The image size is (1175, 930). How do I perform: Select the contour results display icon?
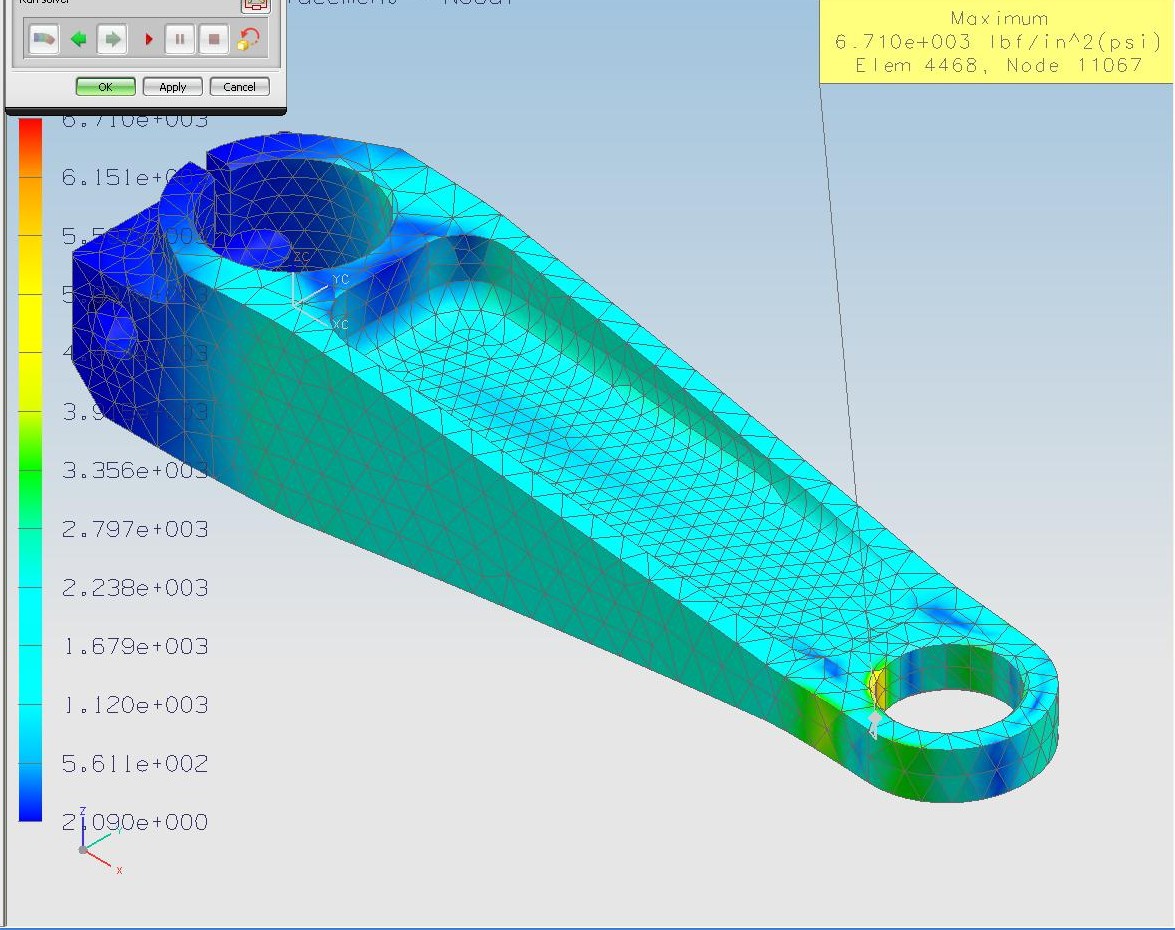pos(45,38)
